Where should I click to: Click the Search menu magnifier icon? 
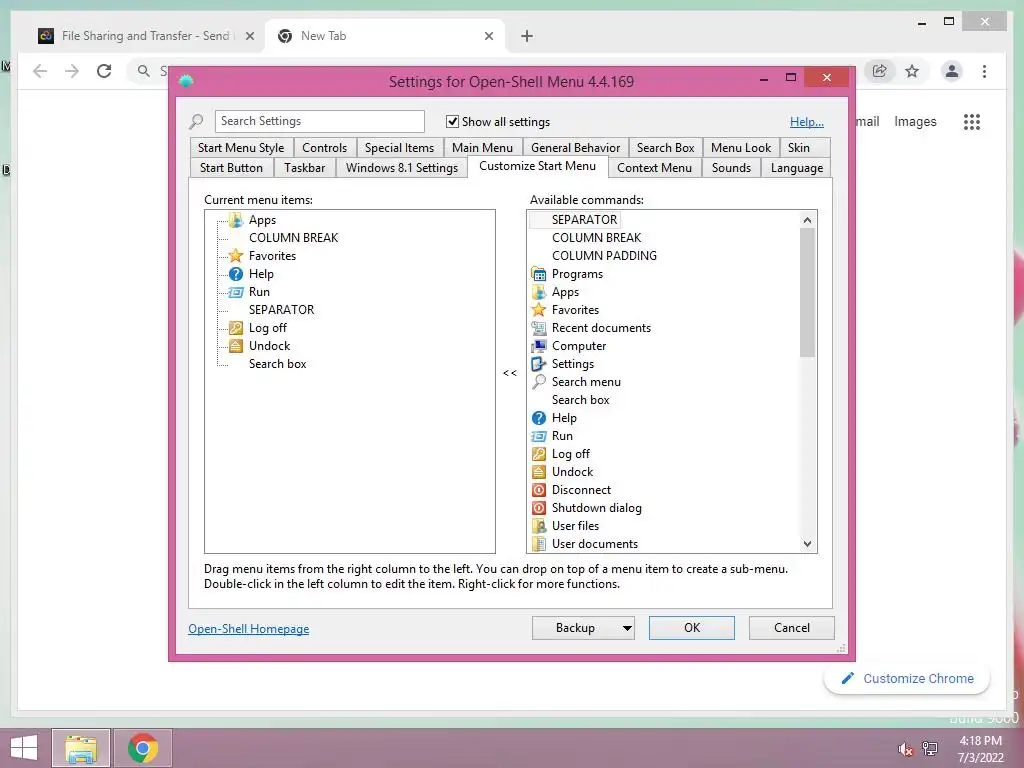coord(539,381)
